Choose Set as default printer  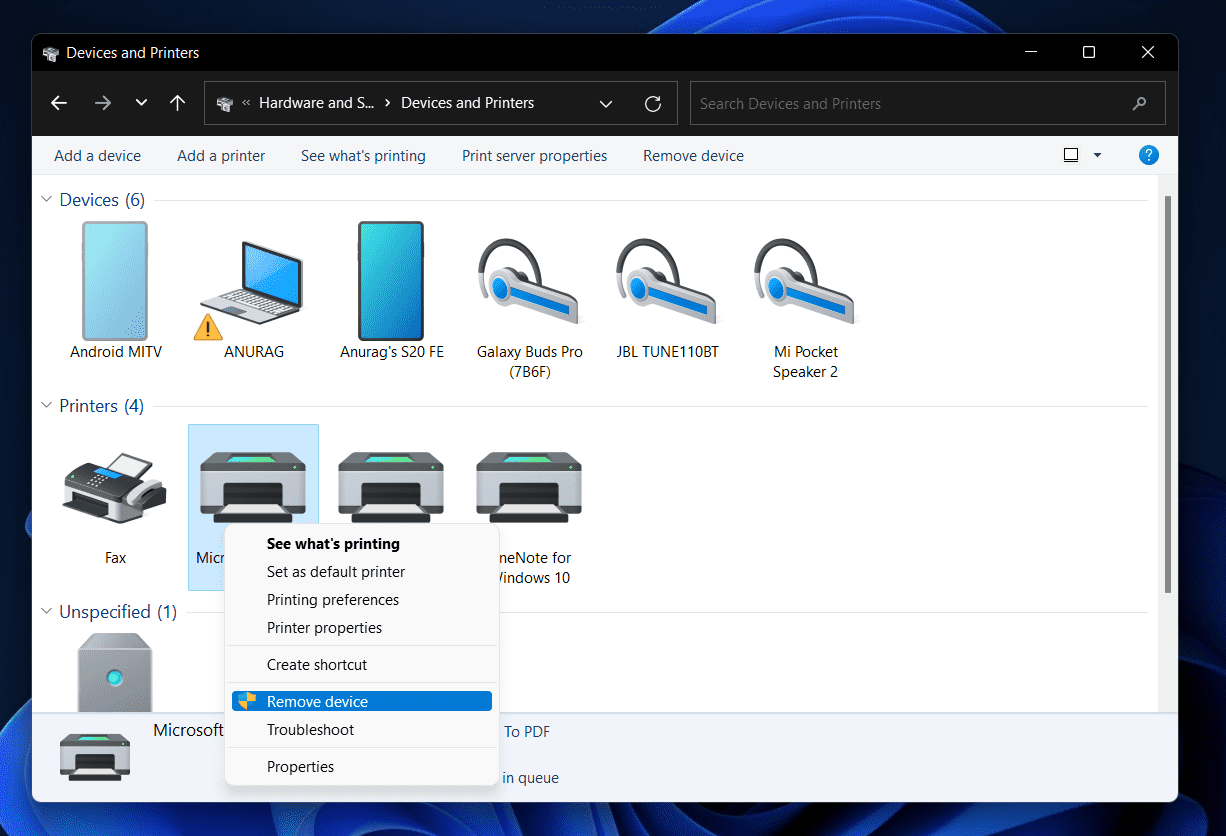(362, 572)
